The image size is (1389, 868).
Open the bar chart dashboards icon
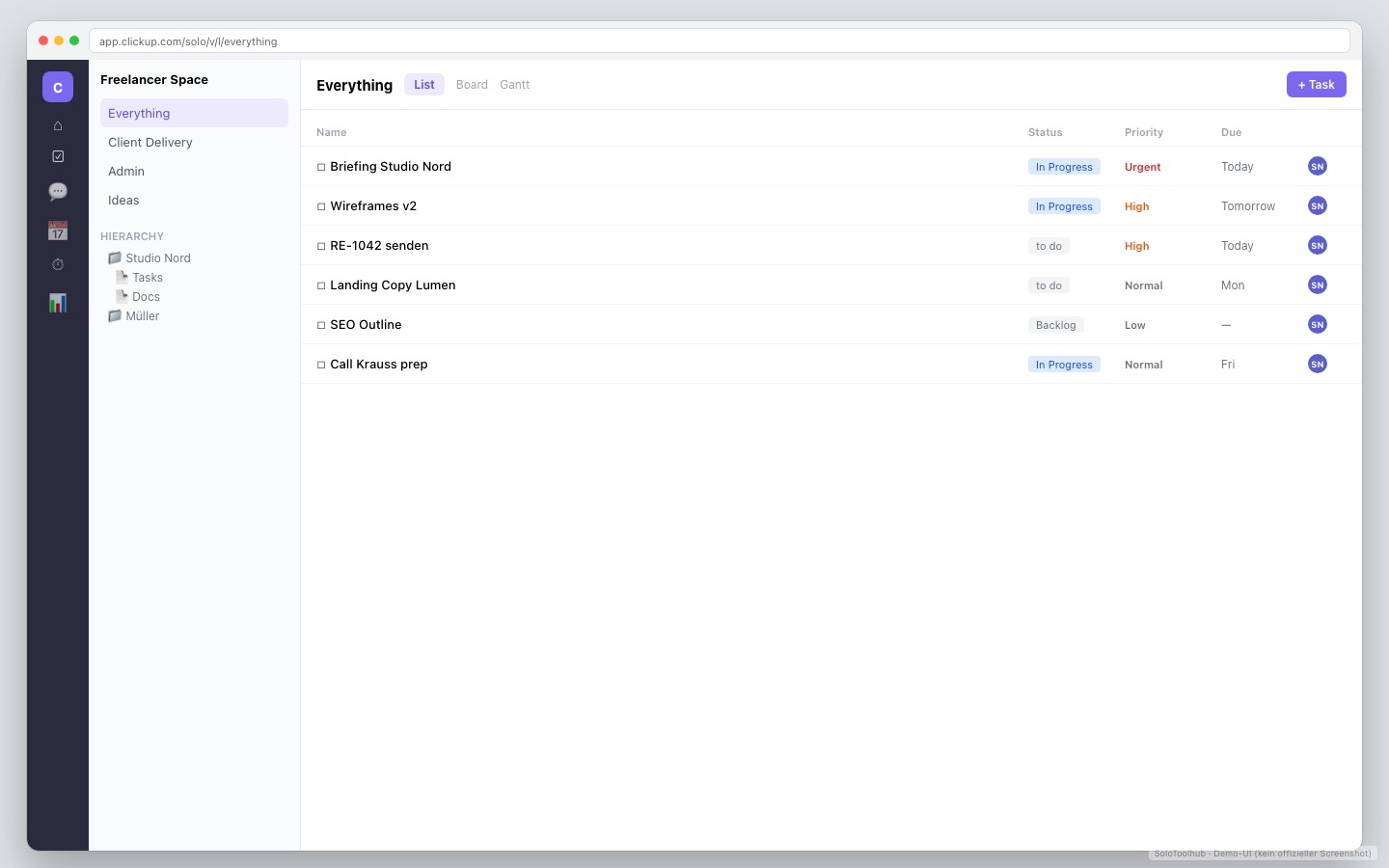click(x=58, y=303)
